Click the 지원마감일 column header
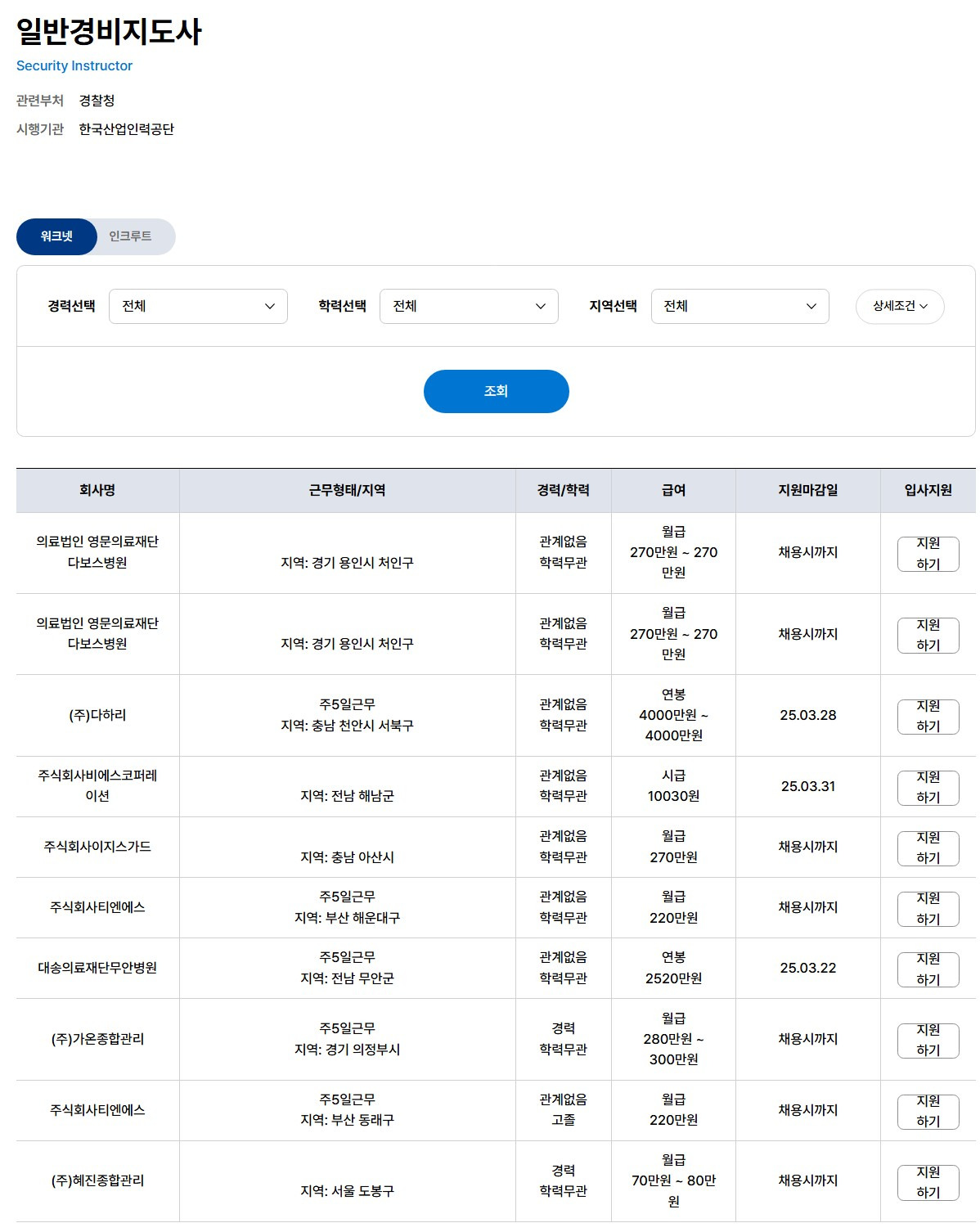The image size is (980, 1232). click(807, 490)
